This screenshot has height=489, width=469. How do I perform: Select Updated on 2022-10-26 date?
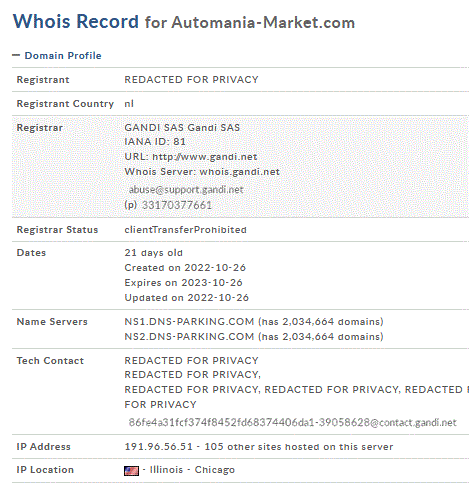pyautogui.click(x=187, y=298)
